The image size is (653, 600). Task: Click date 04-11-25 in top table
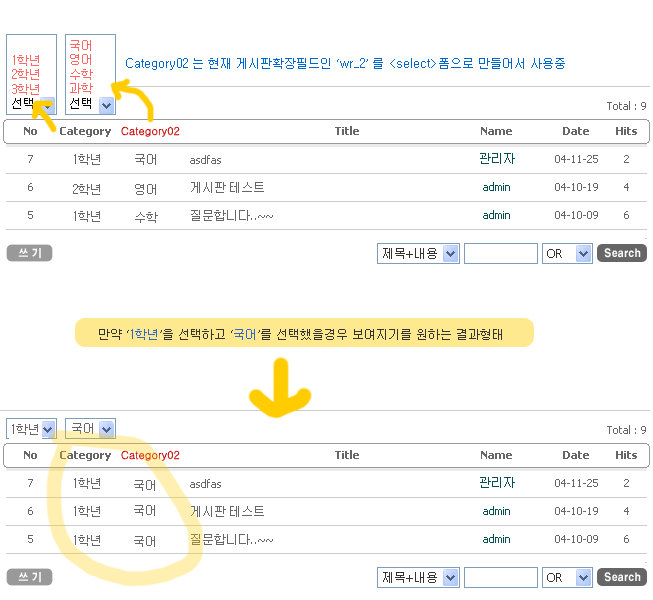point(576,159)
